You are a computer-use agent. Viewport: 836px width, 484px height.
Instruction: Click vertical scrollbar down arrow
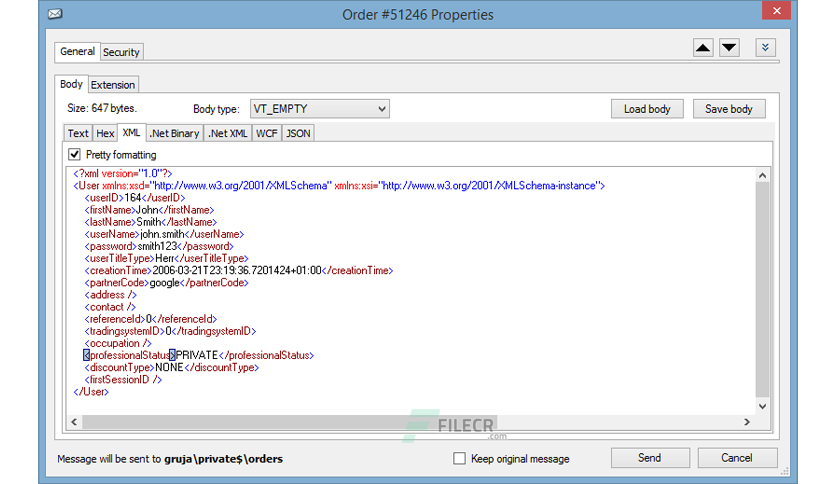coord(762,407)
